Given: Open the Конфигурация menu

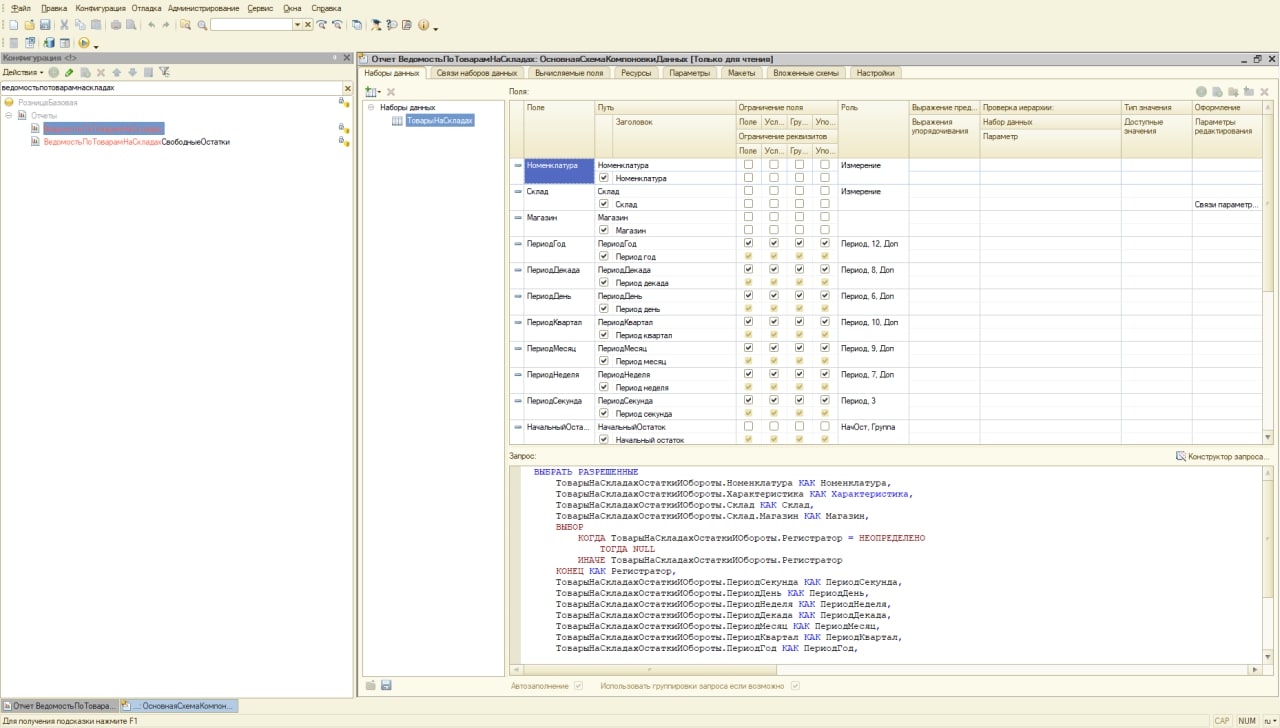Looking at the screenshot, I should pos(100,8).
